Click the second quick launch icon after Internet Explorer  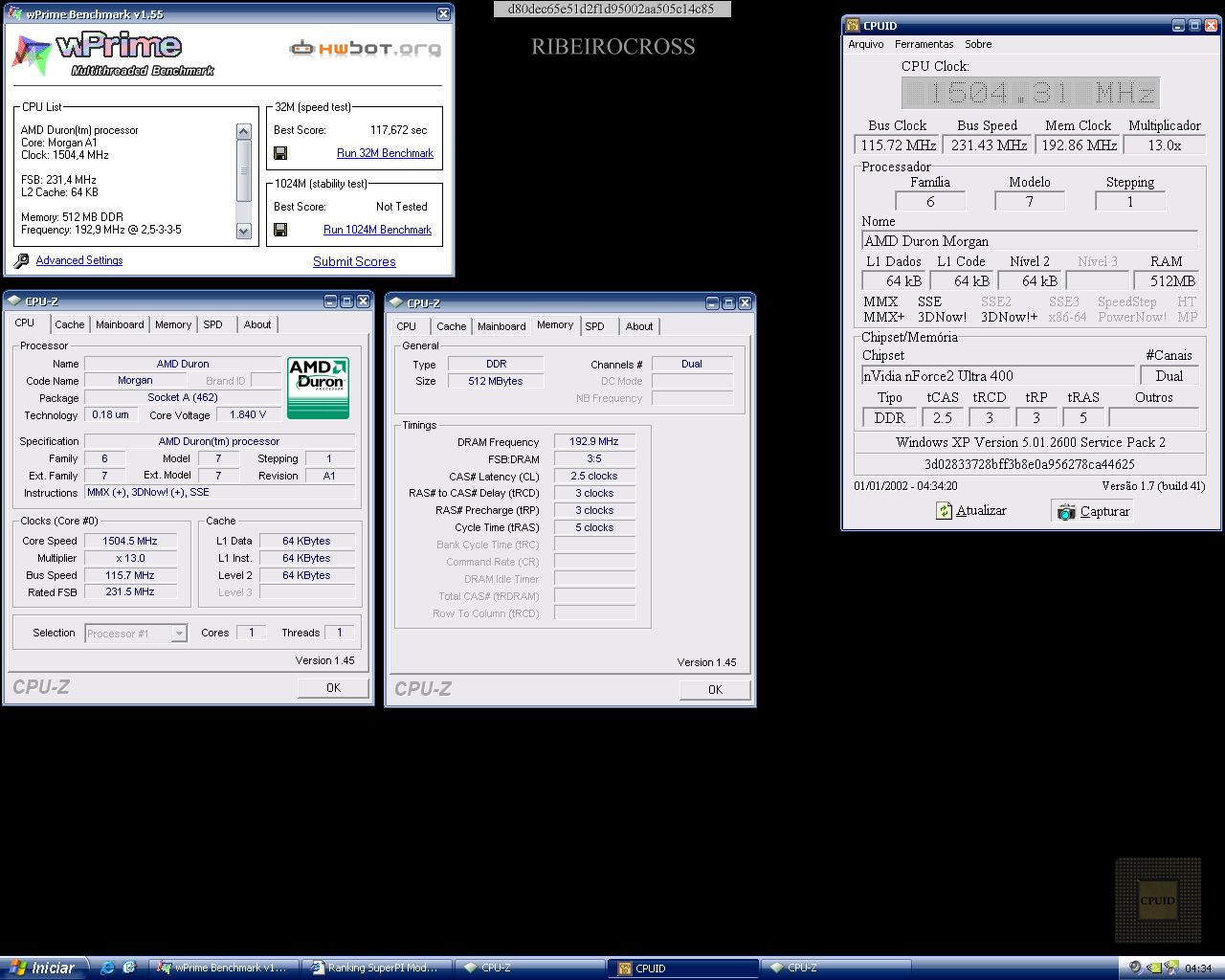[129, 968]
